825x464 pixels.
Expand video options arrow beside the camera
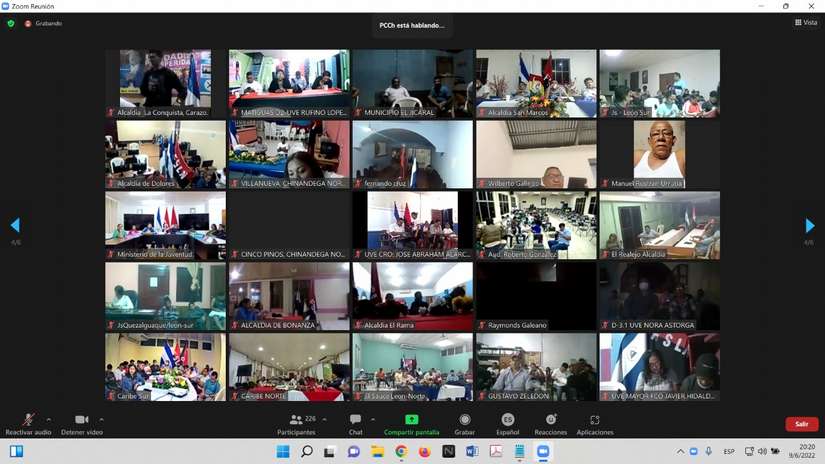pyautogui.click(x=101, y=420)
